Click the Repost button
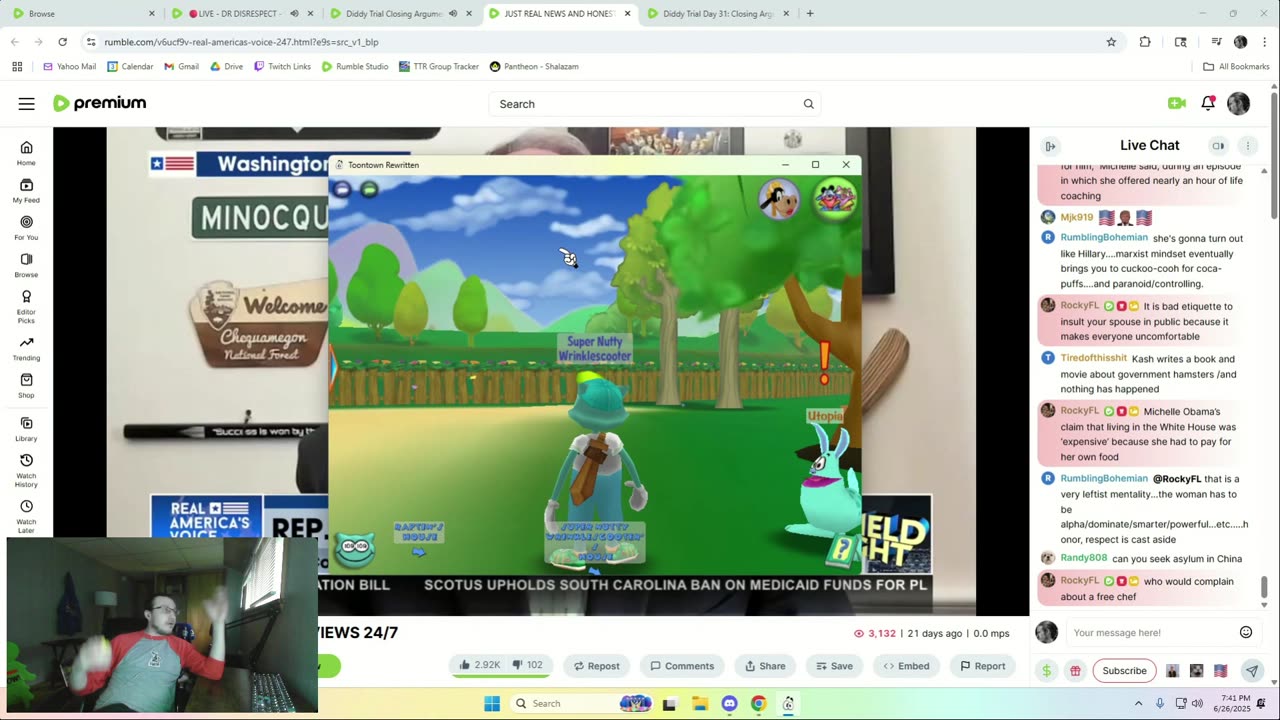1280x720 pixels. (597, 666)
